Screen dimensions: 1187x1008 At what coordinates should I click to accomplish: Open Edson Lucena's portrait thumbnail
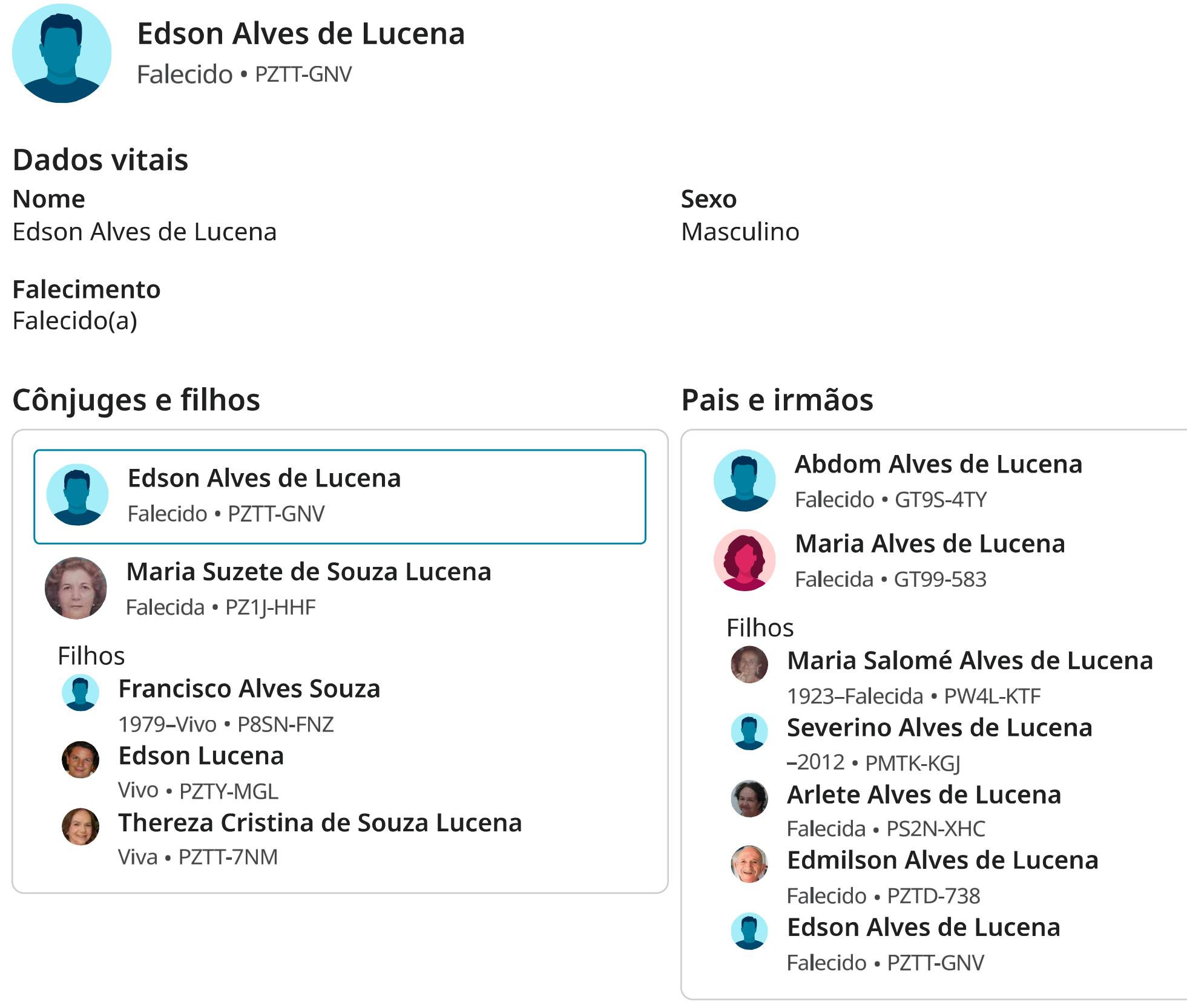81,759
